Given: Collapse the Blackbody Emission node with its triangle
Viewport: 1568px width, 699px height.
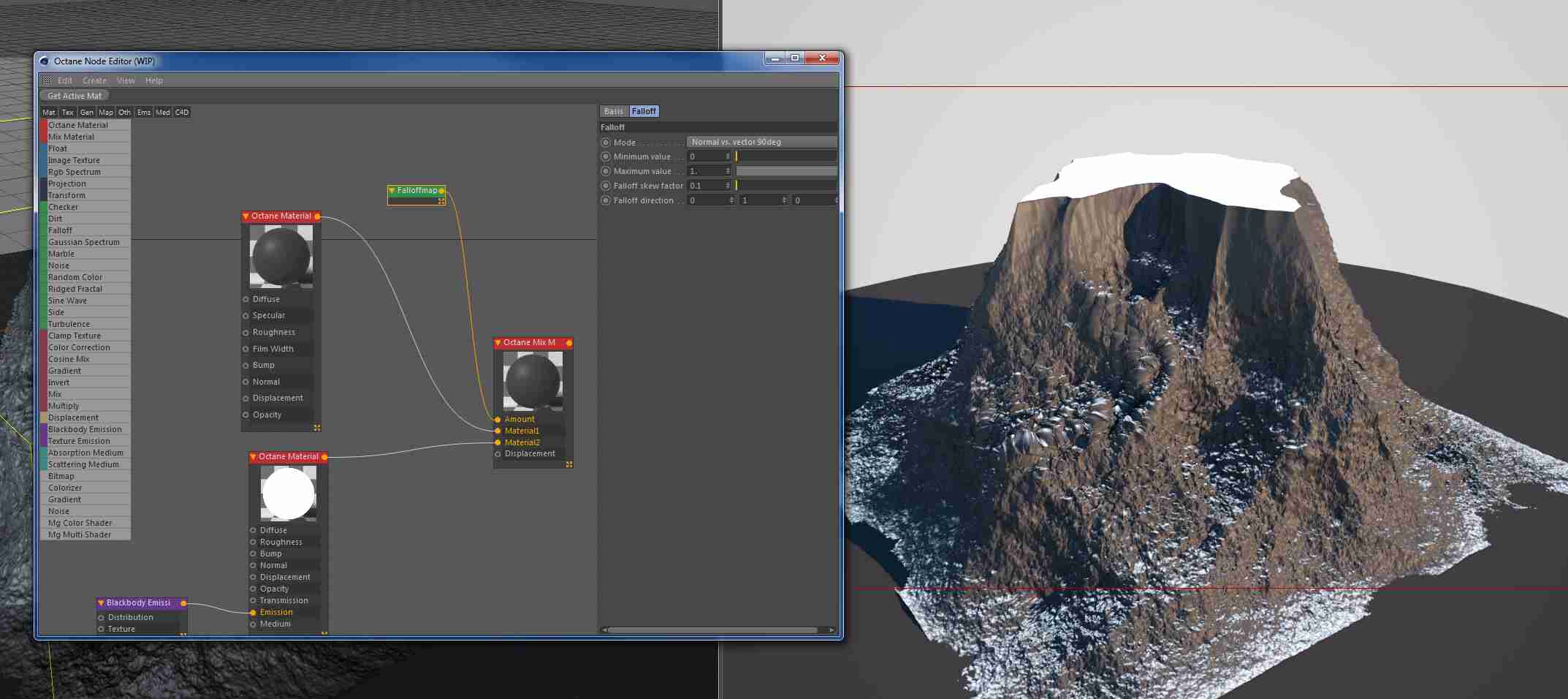Looking at the screenshot, I should pyautogui.click(x=101, y=603).
